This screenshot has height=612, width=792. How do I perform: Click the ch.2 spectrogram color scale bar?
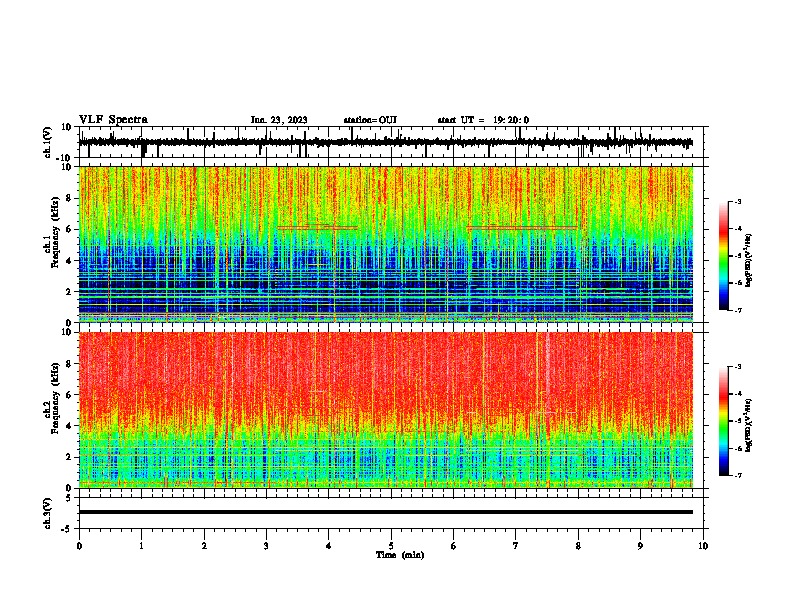click(723, 421)
